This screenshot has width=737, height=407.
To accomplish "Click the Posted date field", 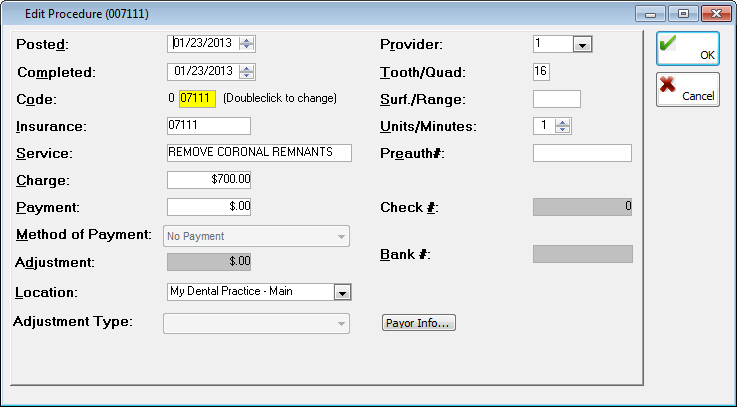I will [x=203, y=43].
